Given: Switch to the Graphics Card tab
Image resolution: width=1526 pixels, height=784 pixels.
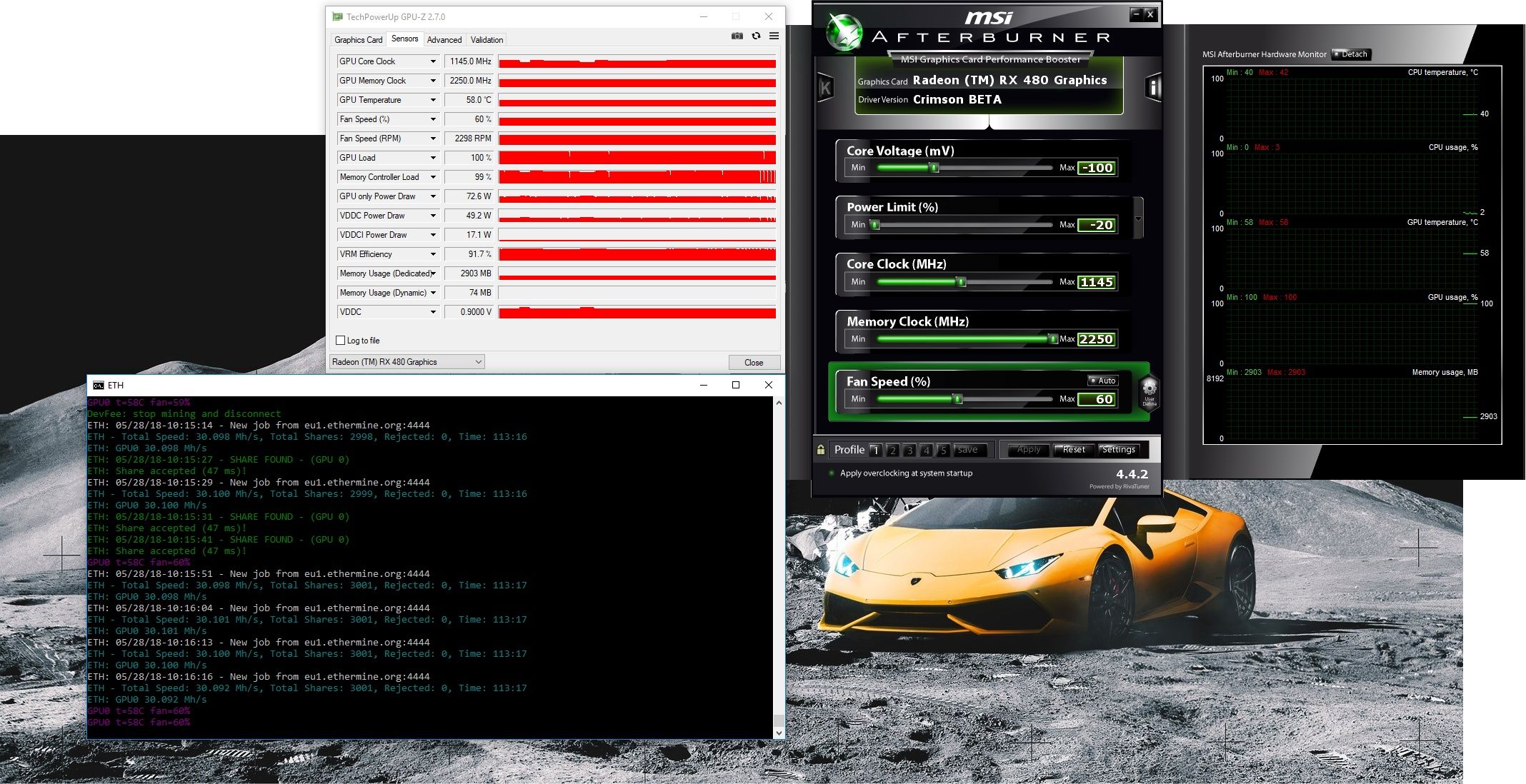Looking at the screenshot, I should coord(358,40).
